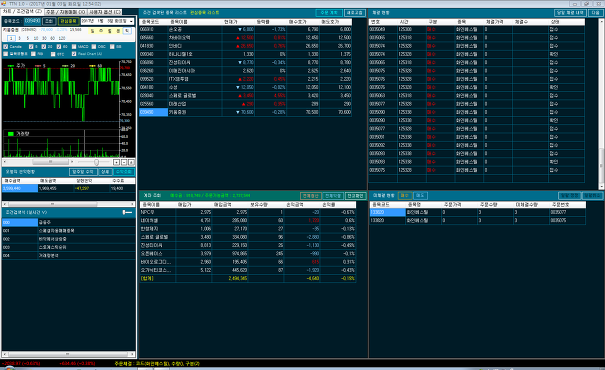Click the profit panel horizontal scrollbar

coord(68,204)
